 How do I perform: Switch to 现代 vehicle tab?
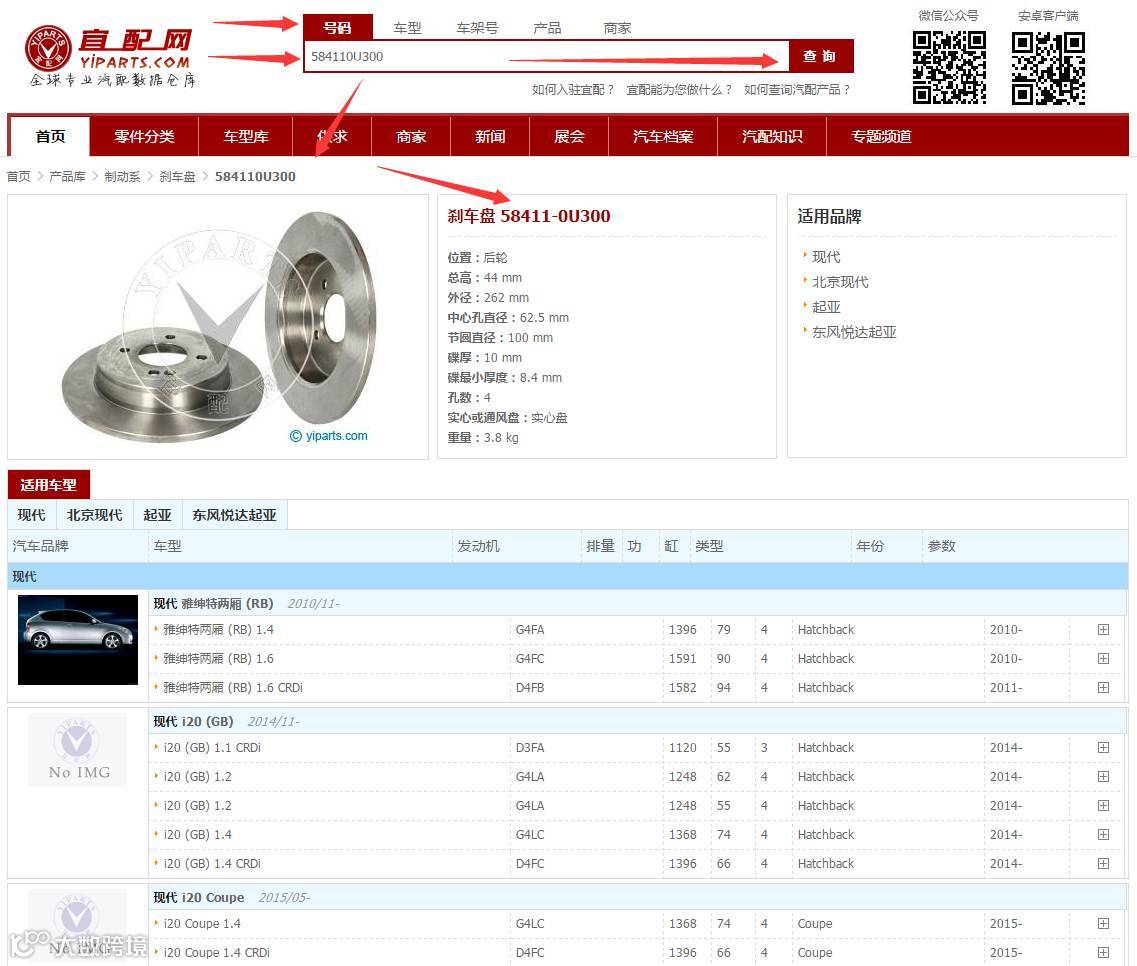31,515
